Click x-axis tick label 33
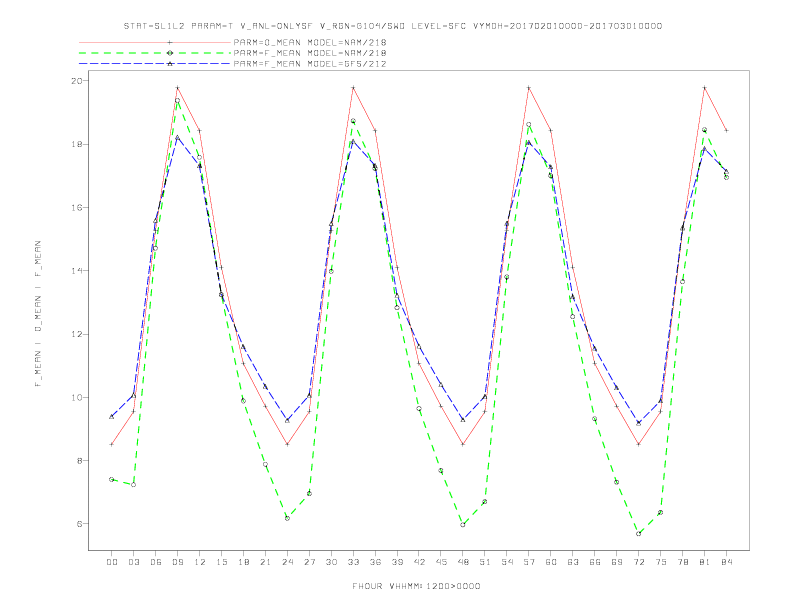The height and width of the screenshot is (612, 792). [353, 562]
